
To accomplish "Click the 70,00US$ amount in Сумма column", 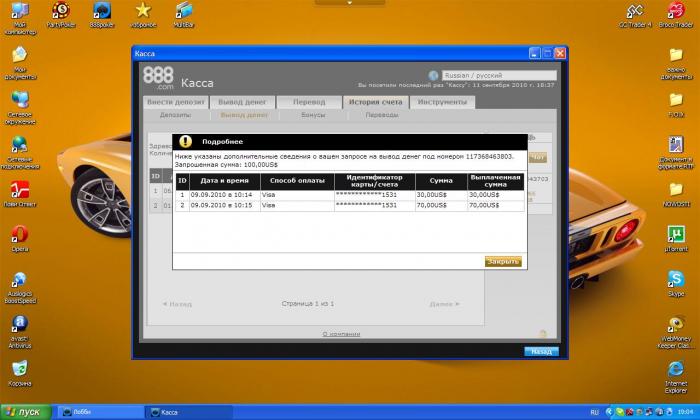I will pos(432,205).
